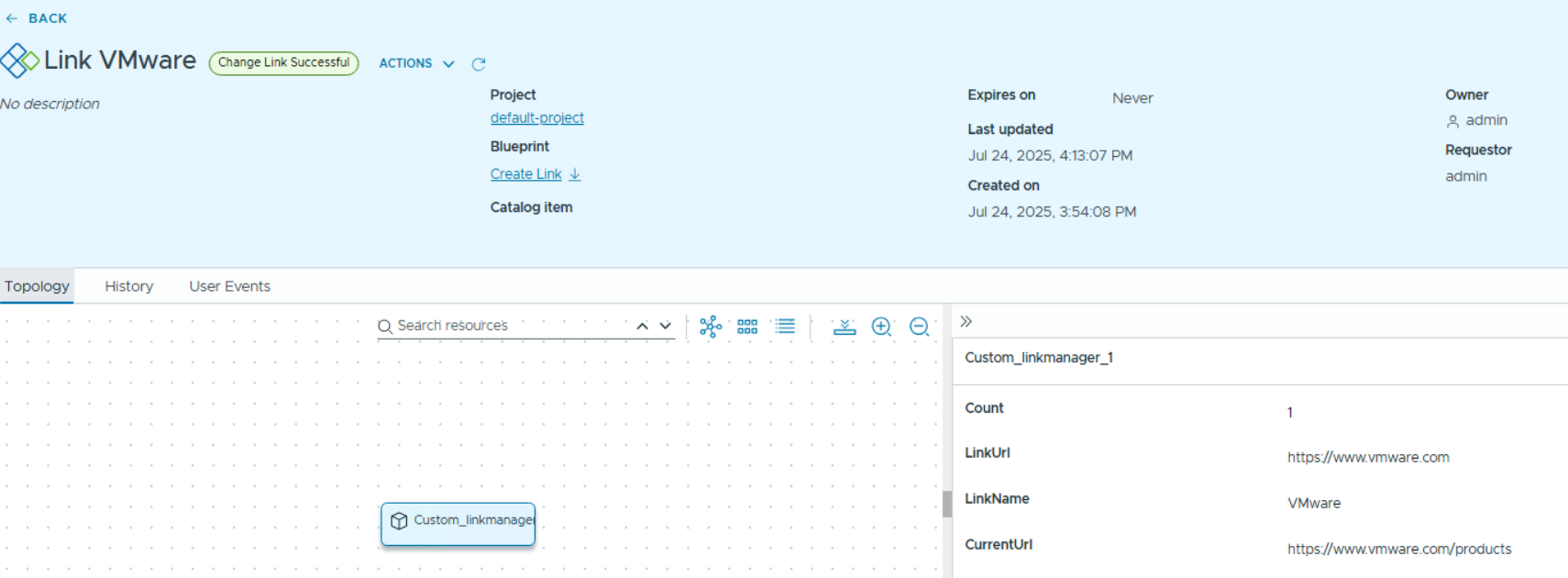Collapse the resource details panel

pos(966,322)
